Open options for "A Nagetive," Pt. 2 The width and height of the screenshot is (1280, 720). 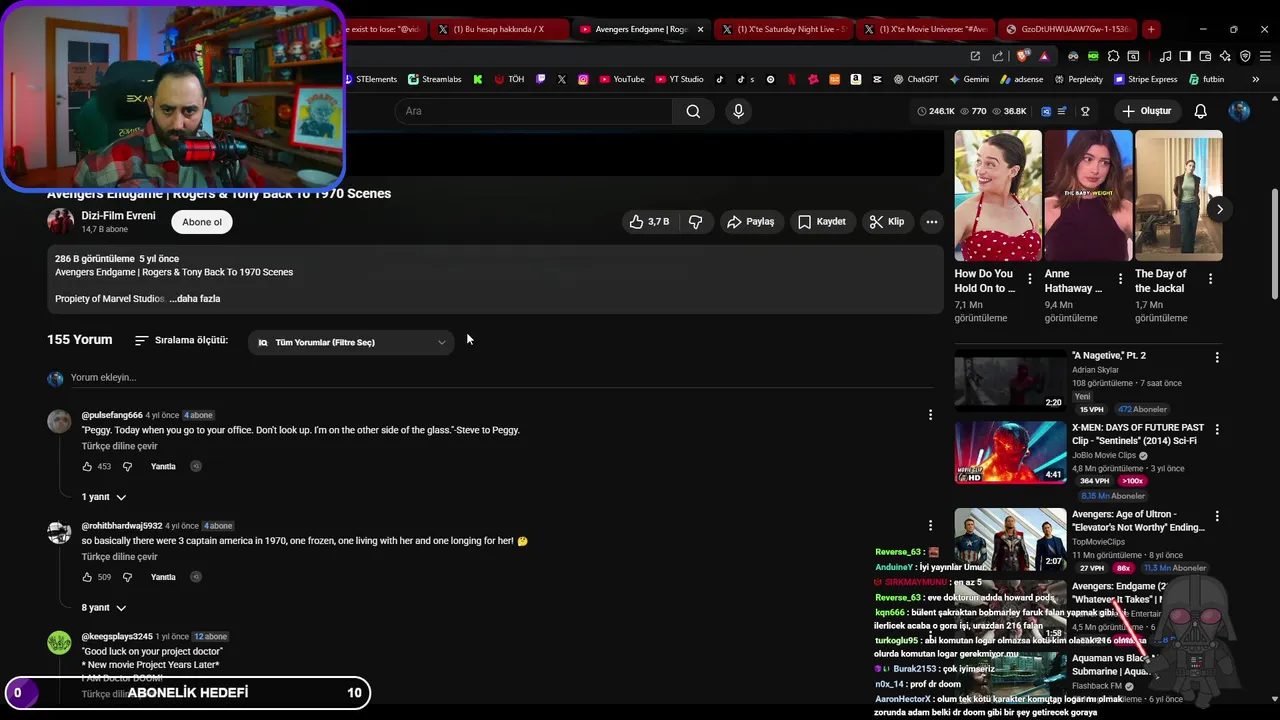(x=1217, y=357)
